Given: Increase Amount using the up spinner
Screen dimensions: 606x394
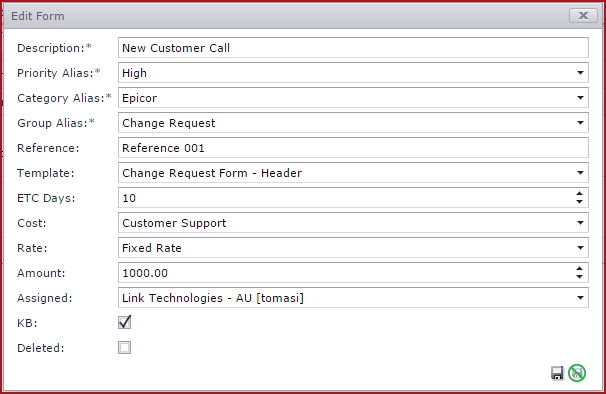Looking at the screenshot, I should (x=579, y=269).
